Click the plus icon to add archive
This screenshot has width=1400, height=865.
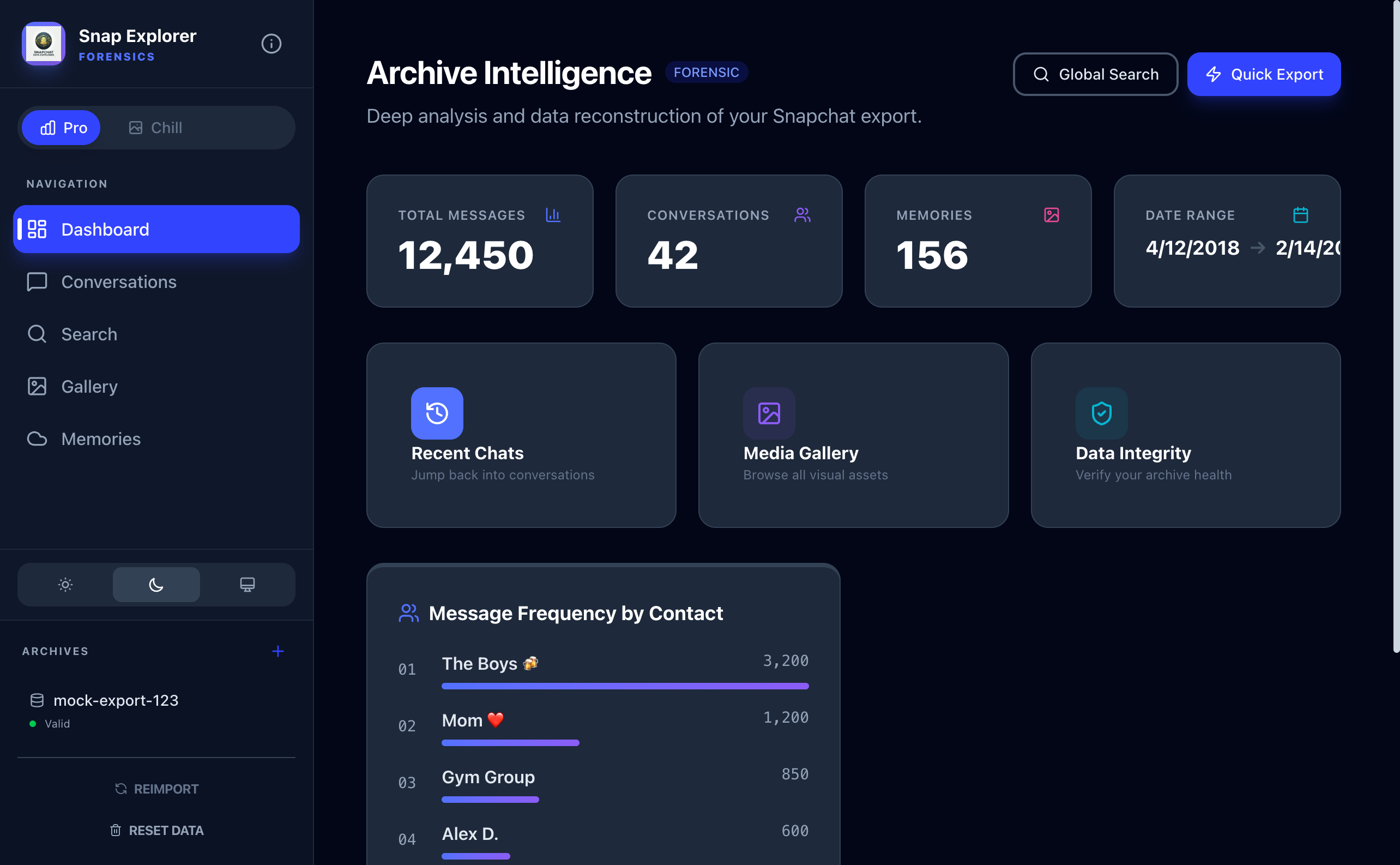coord(278,651)
